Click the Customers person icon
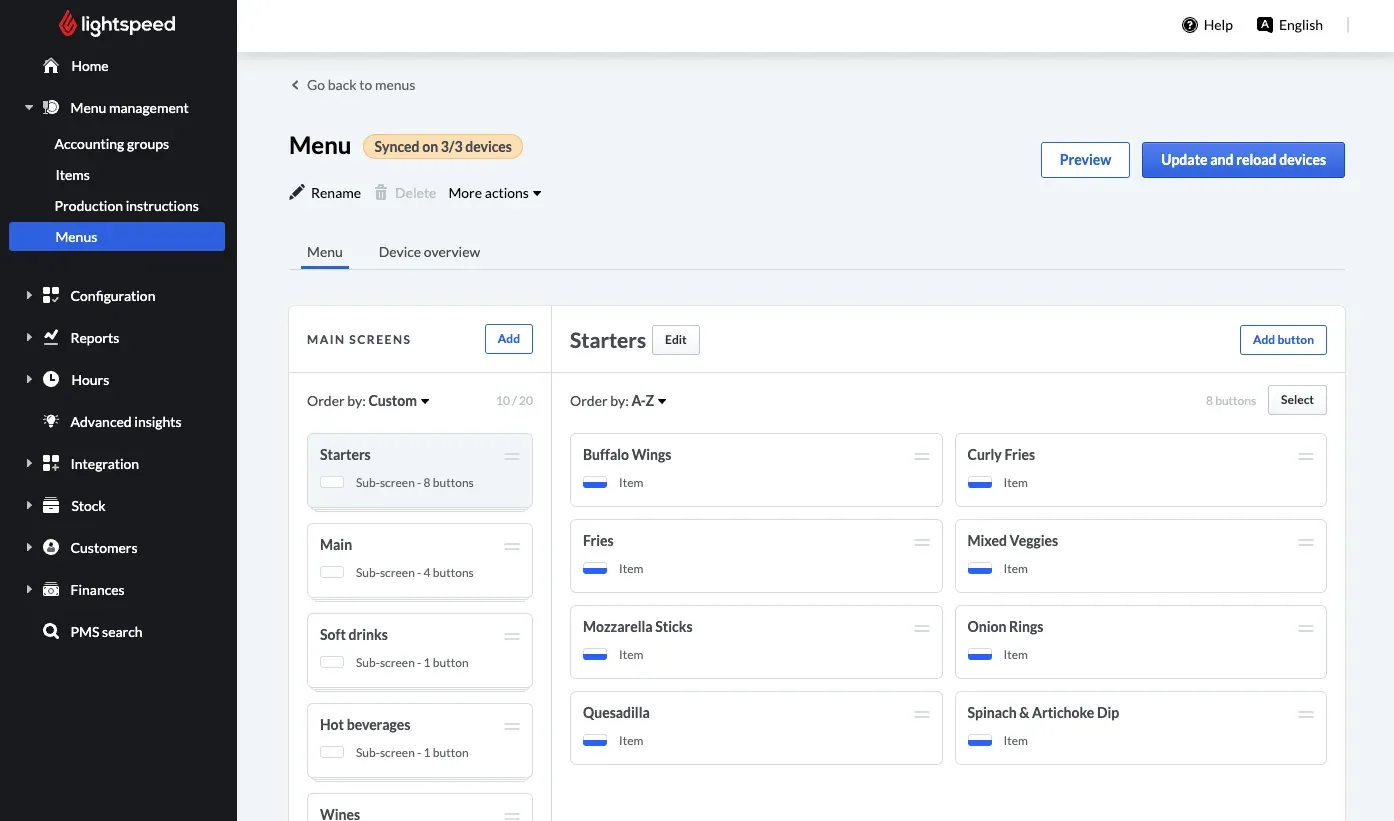 tap(51, 548)
